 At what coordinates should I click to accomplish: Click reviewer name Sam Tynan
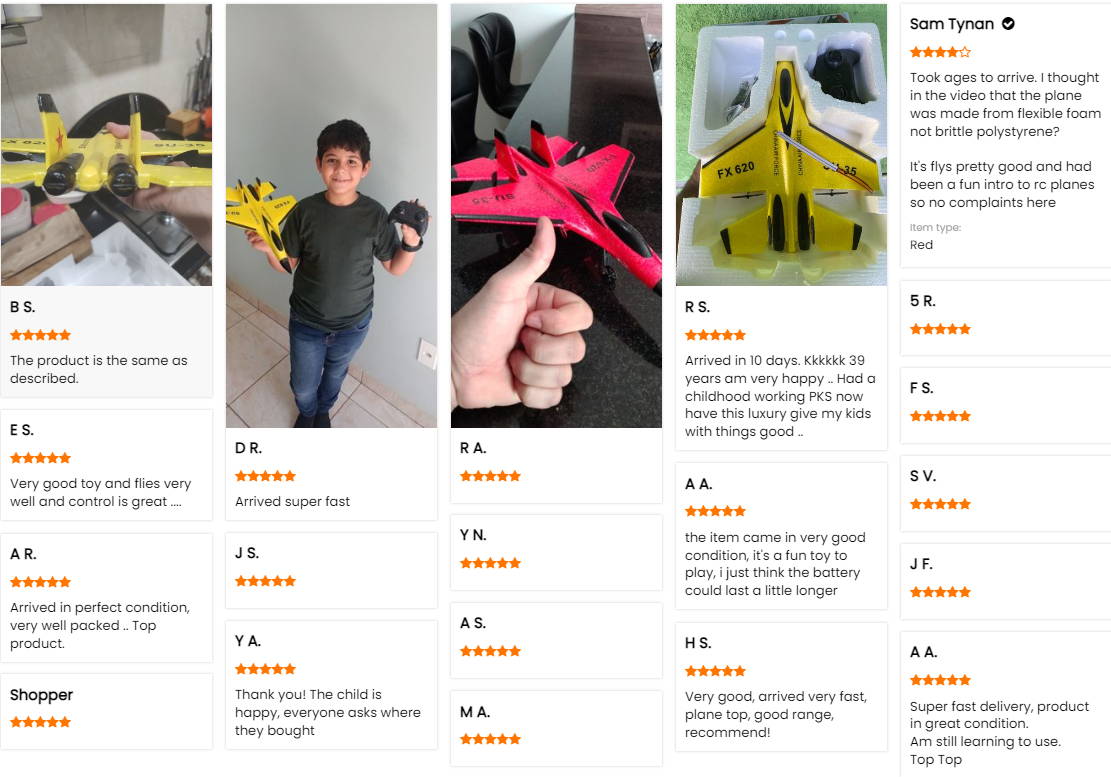coord(952,23)
